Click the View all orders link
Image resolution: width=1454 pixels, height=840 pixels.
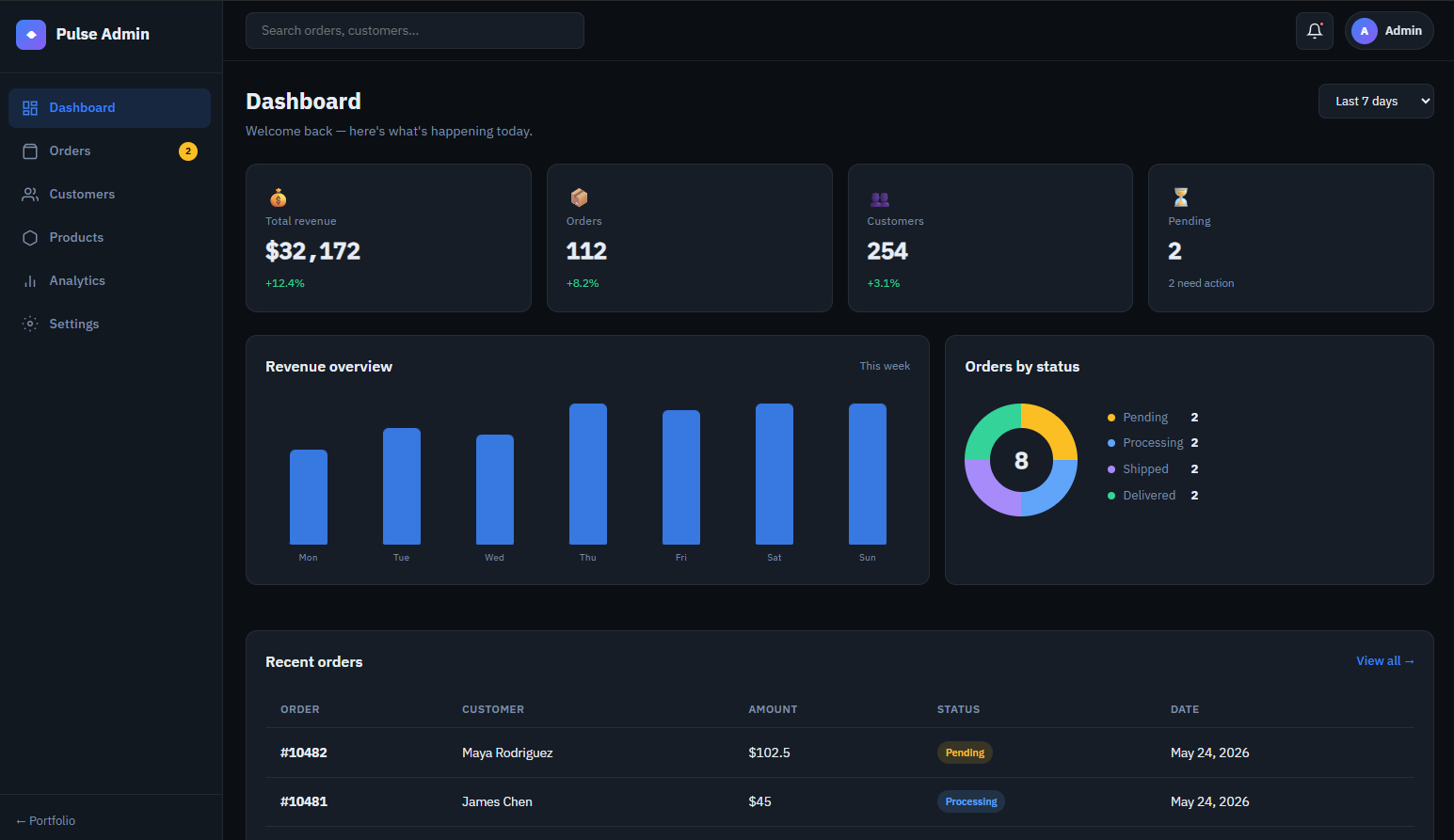pos(1385,661)
